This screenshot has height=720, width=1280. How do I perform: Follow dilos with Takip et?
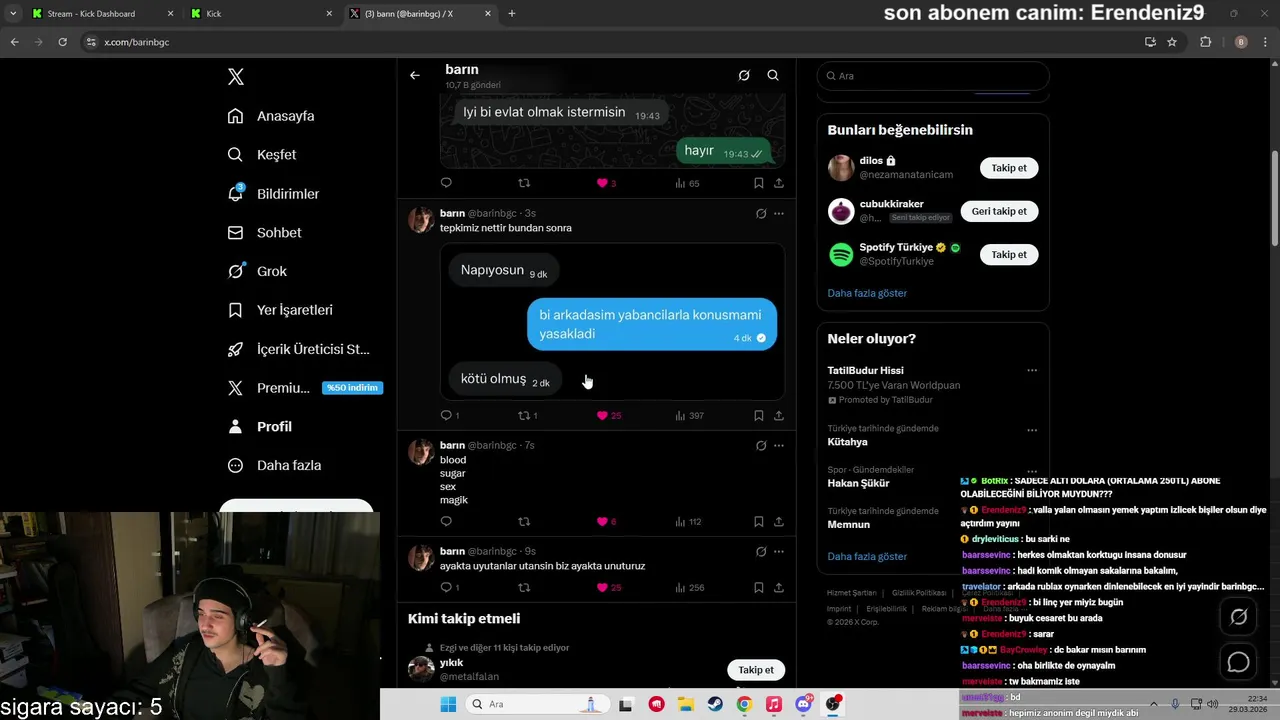coord(1009,168)
